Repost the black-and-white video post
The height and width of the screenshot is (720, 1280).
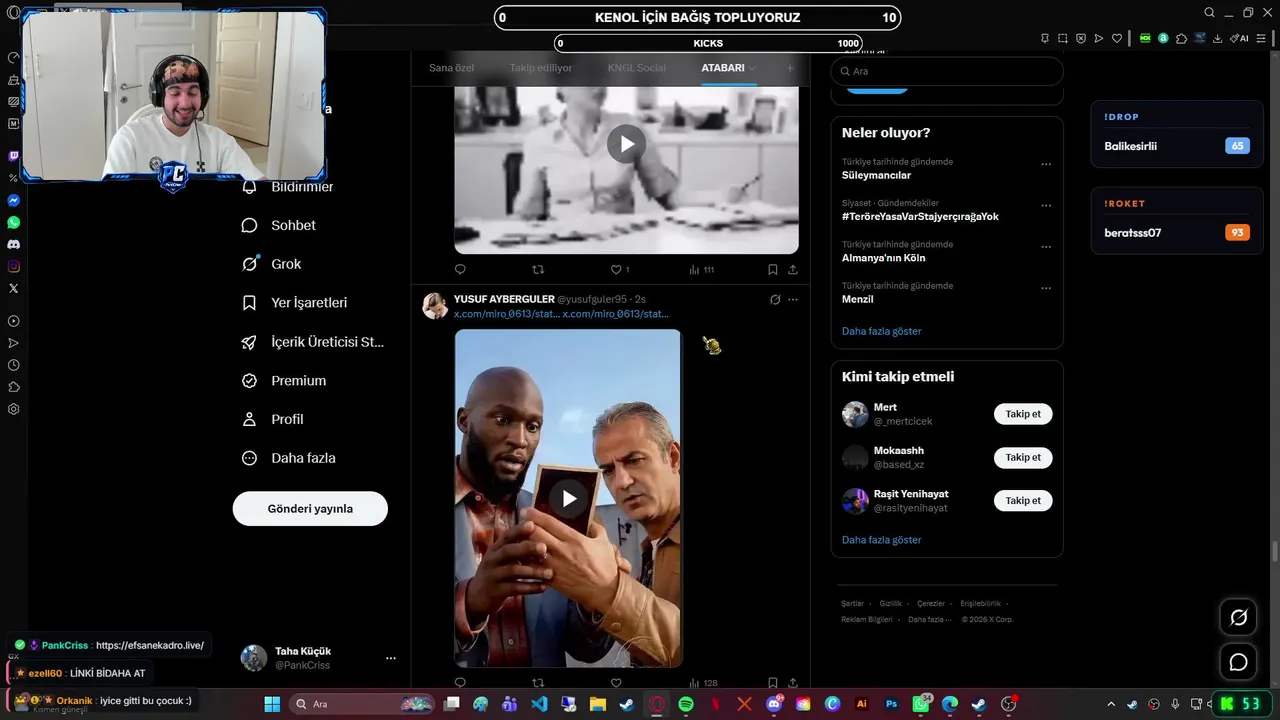tap(538, 269)
